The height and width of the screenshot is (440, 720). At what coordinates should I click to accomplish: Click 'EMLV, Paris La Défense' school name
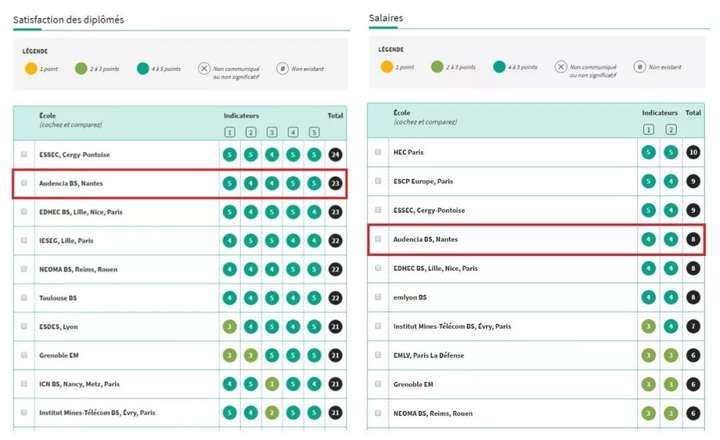tap(428, 355)
